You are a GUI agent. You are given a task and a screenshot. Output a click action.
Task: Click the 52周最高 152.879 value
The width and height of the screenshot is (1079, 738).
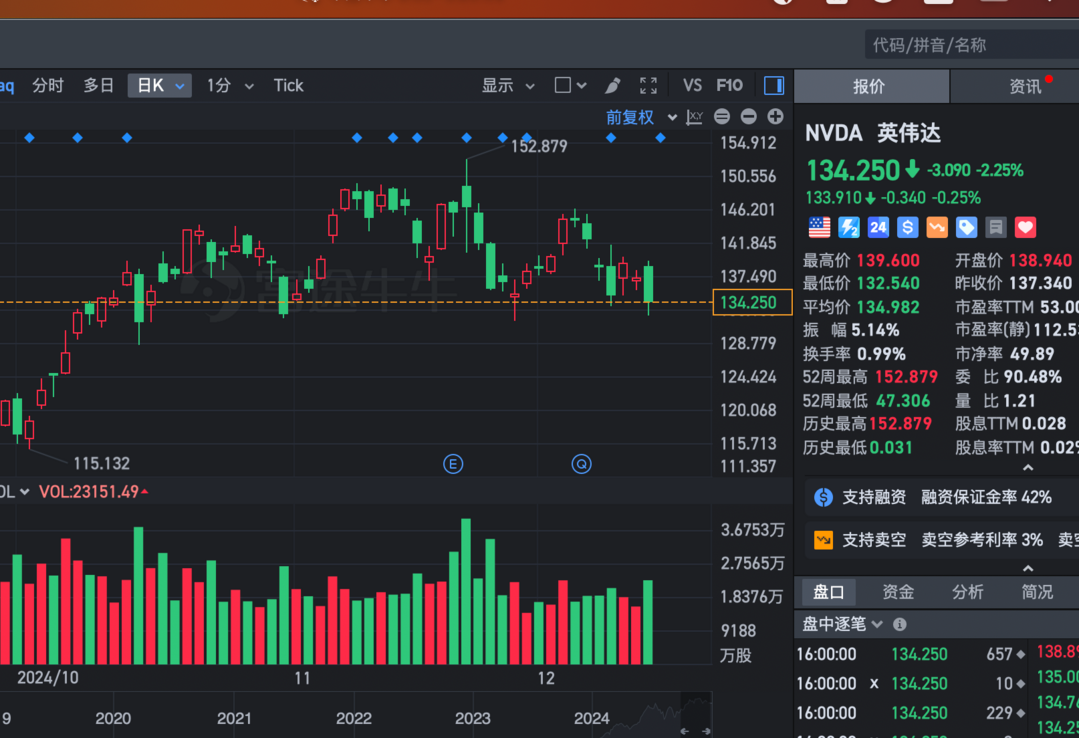(906, 377)
